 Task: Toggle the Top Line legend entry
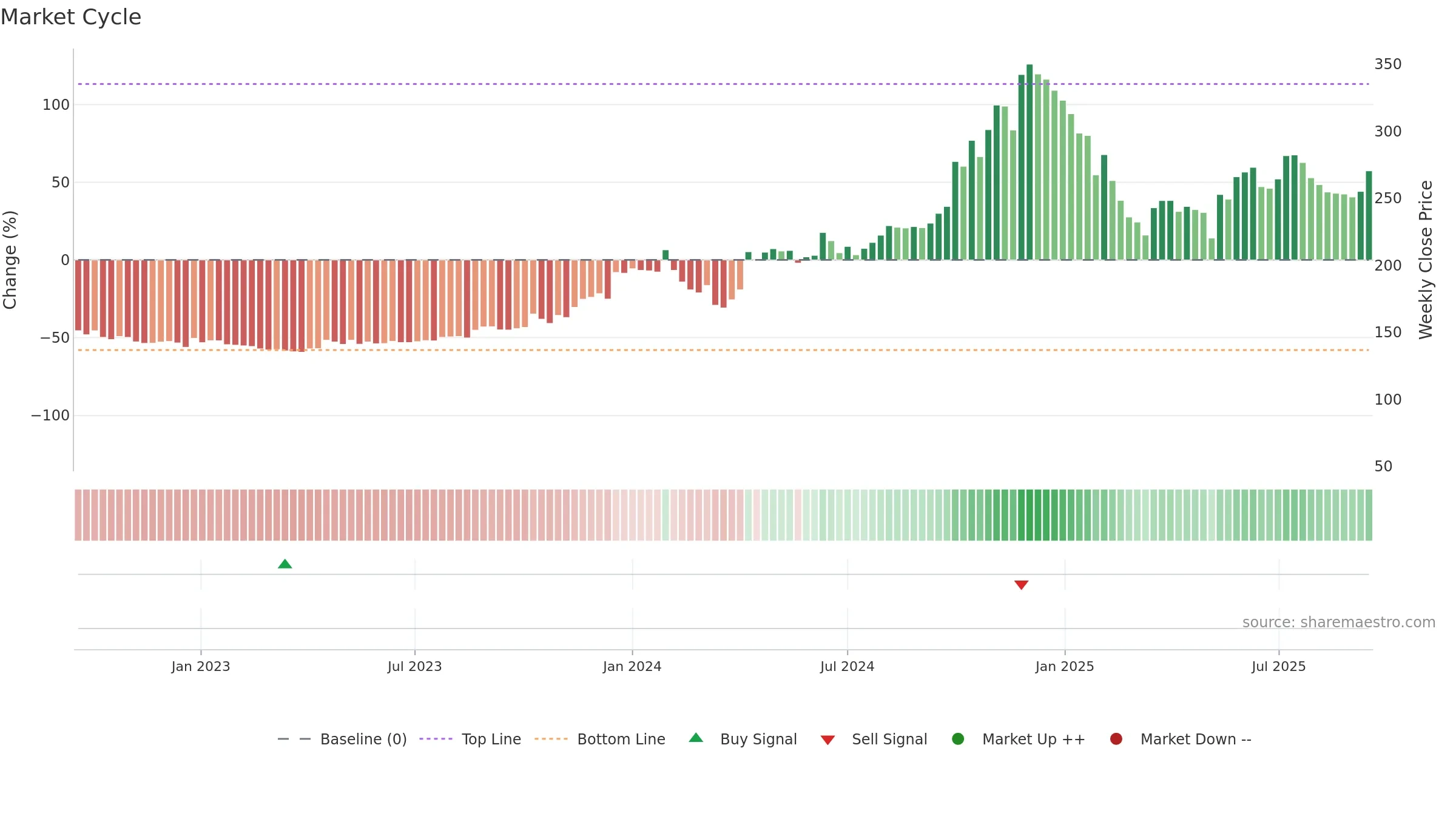(x=470, y=739)
